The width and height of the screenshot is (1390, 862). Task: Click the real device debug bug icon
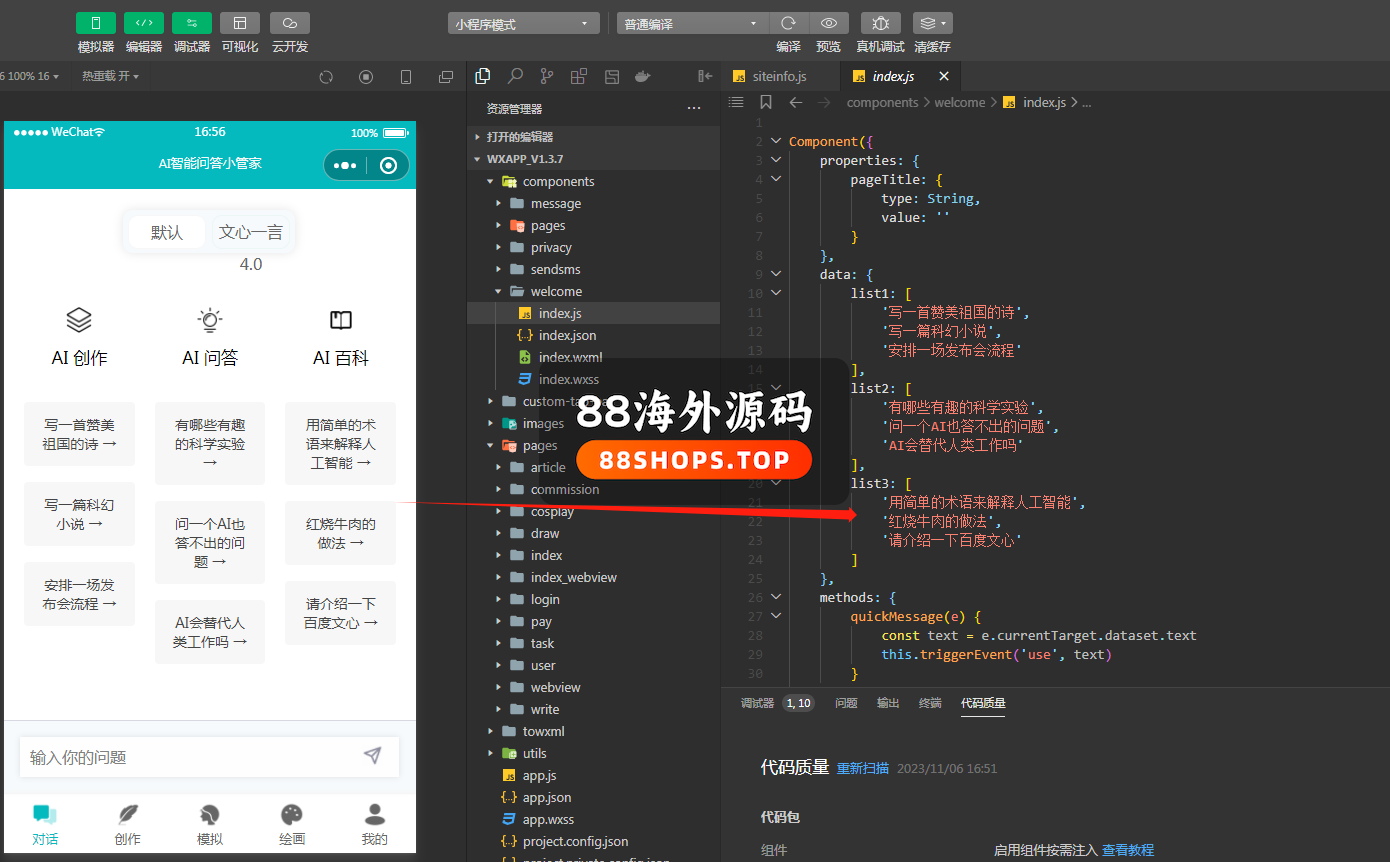(x=880, y=23)
